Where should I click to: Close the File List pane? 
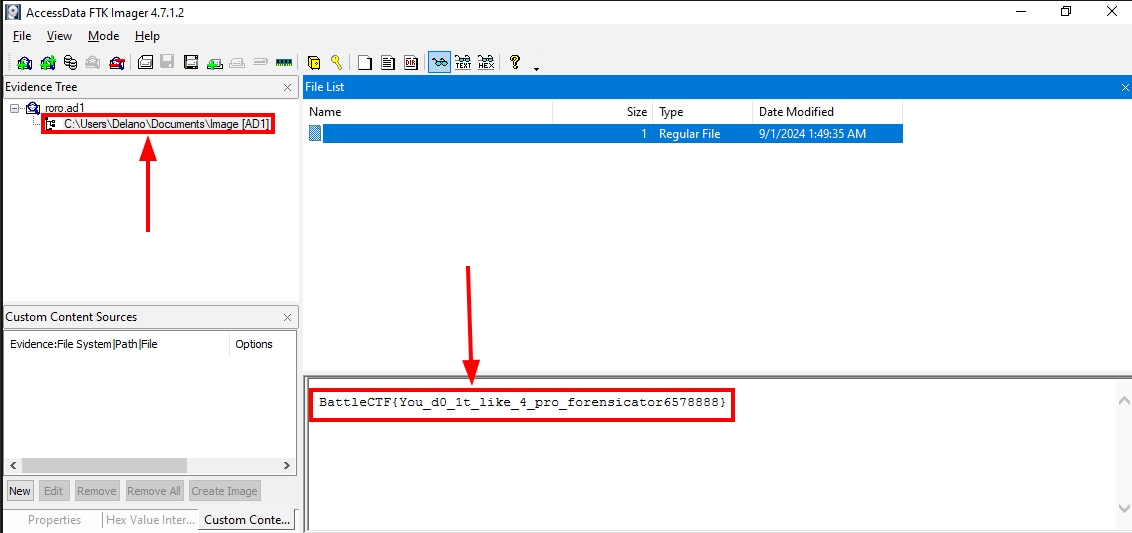(1125, 87)
